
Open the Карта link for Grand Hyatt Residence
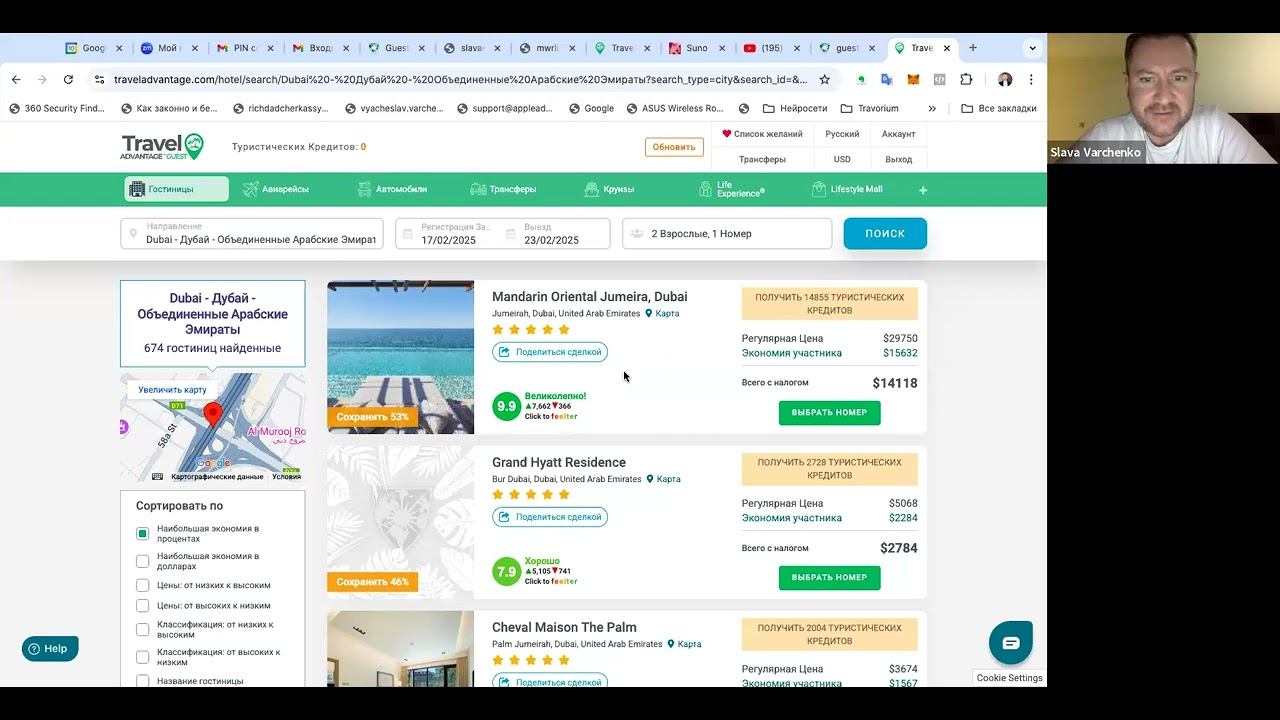pos(663,479)
